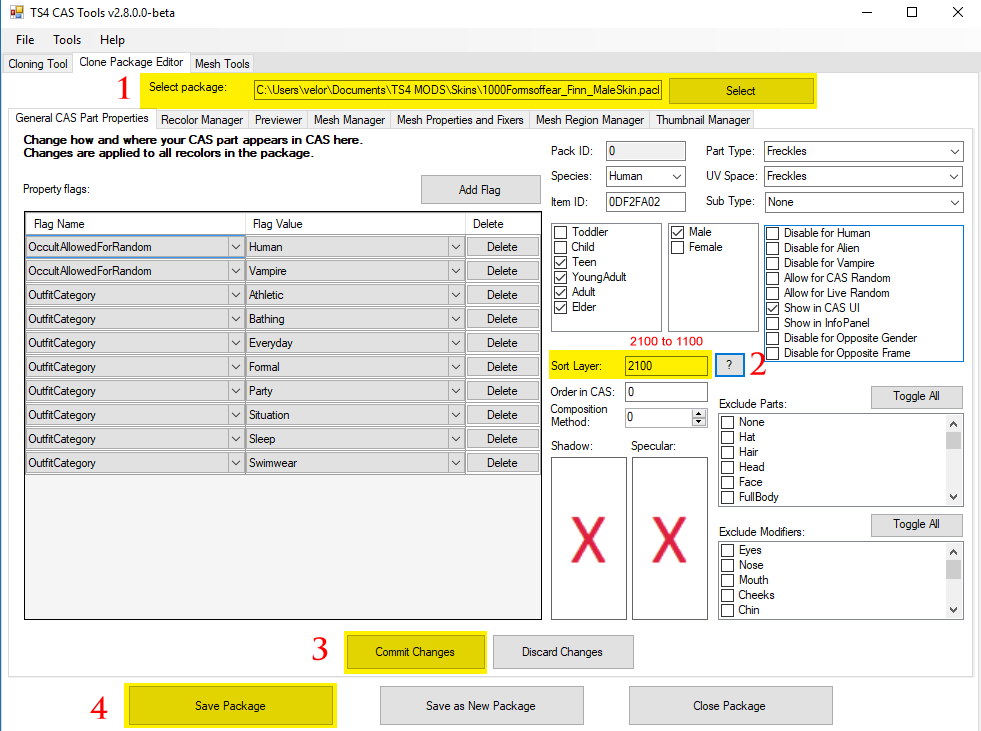Click Save as New Package button

(x=481, y=705)
